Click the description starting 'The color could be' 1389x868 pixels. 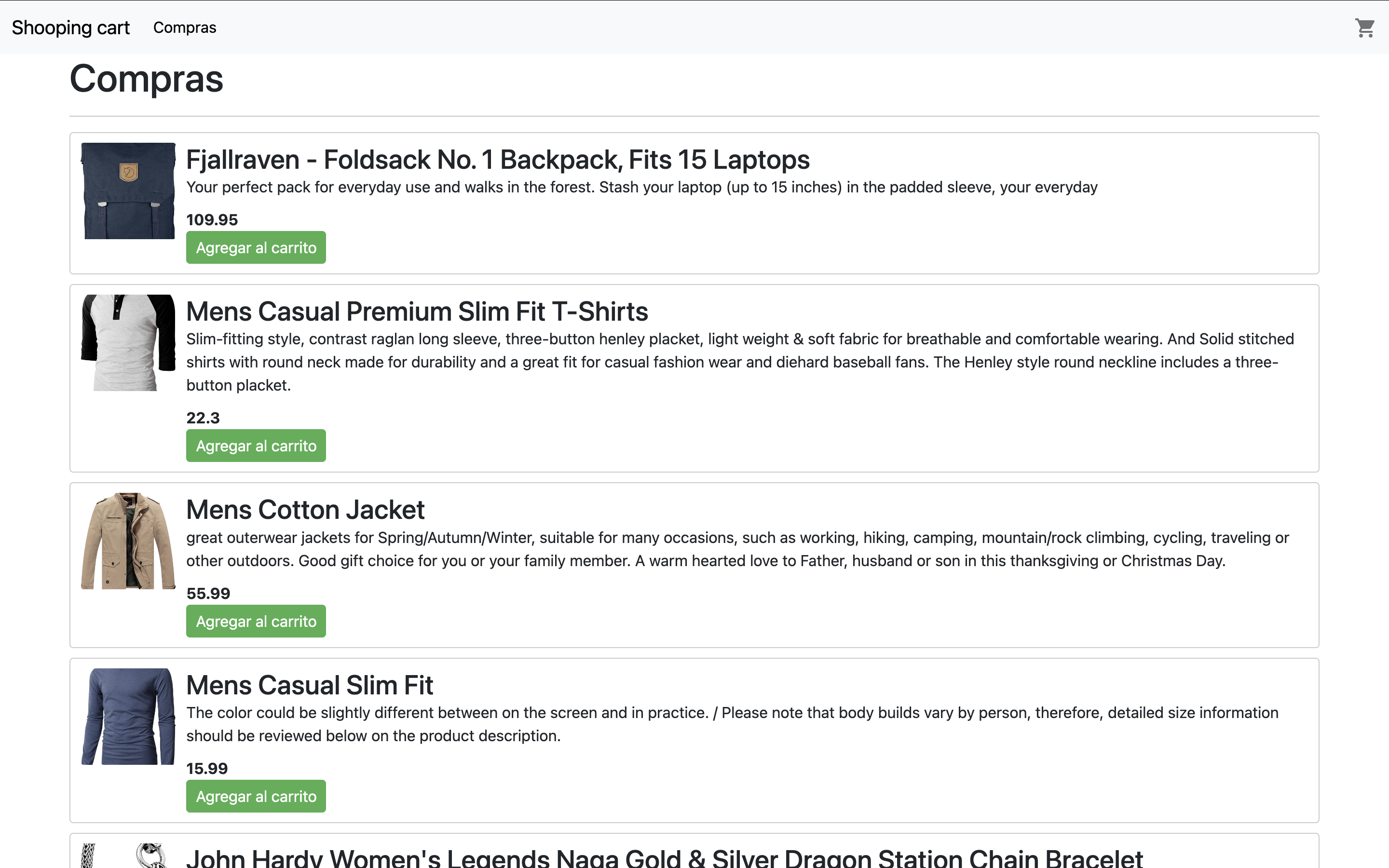[x=733, y=724]
